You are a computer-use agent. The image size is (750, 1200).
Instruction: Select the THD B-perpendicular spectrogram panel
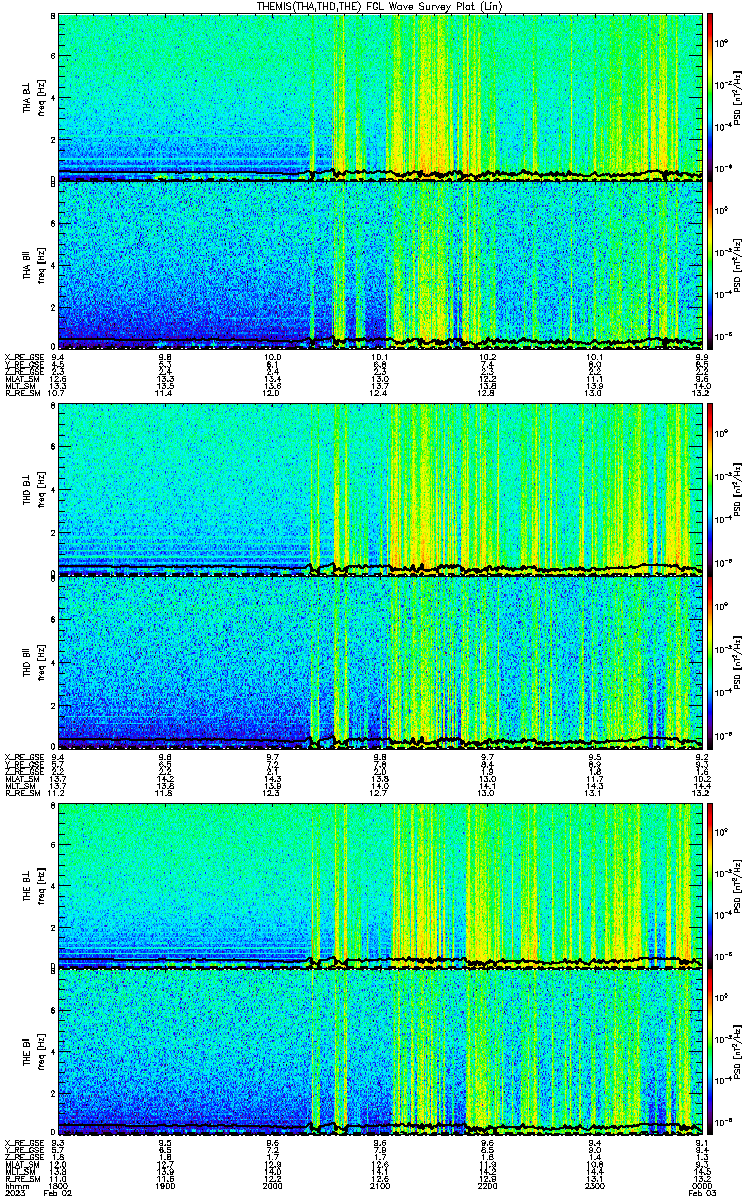point(381,492)
